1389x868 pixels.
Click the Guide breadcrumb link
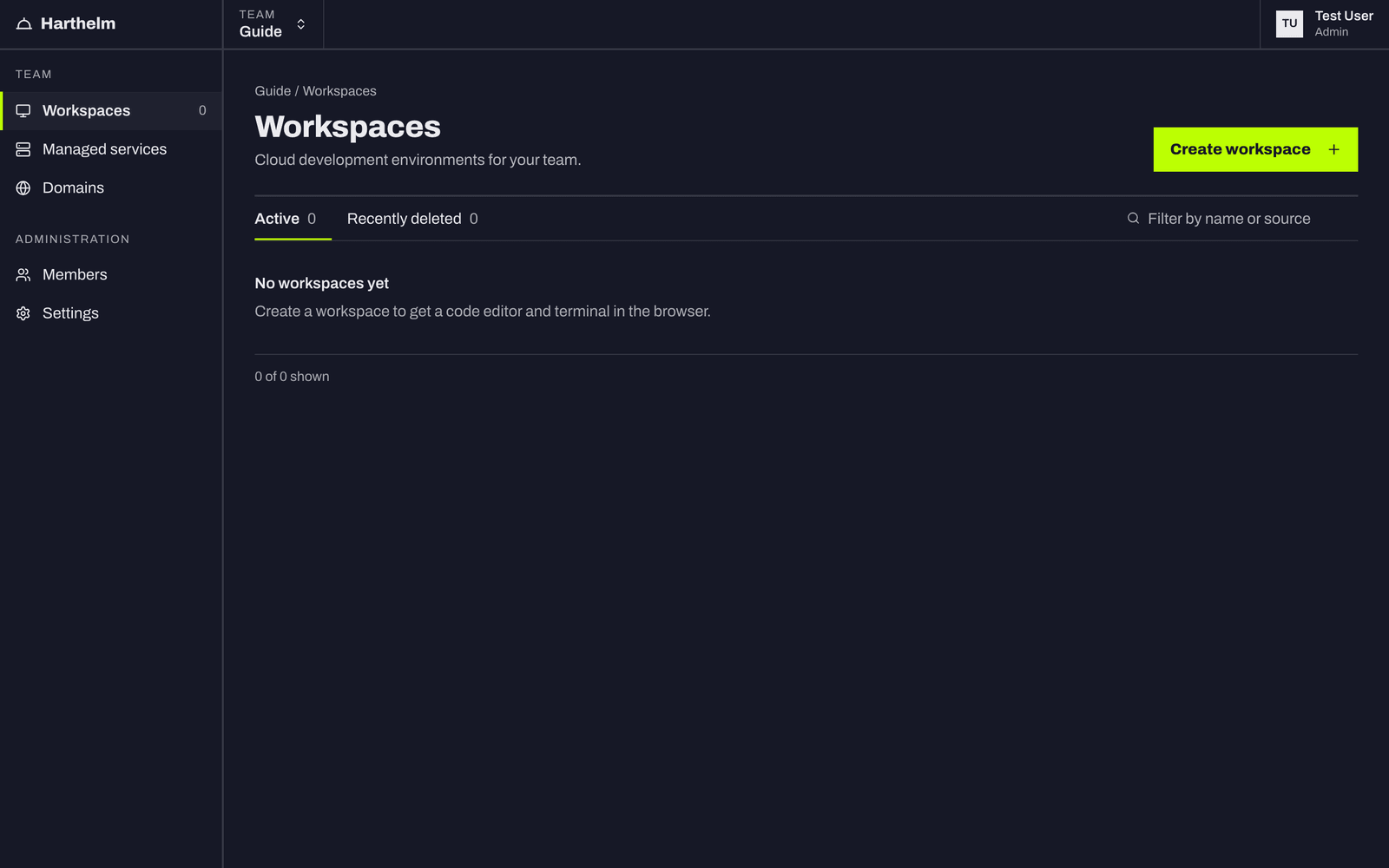(x=273, y=91)
